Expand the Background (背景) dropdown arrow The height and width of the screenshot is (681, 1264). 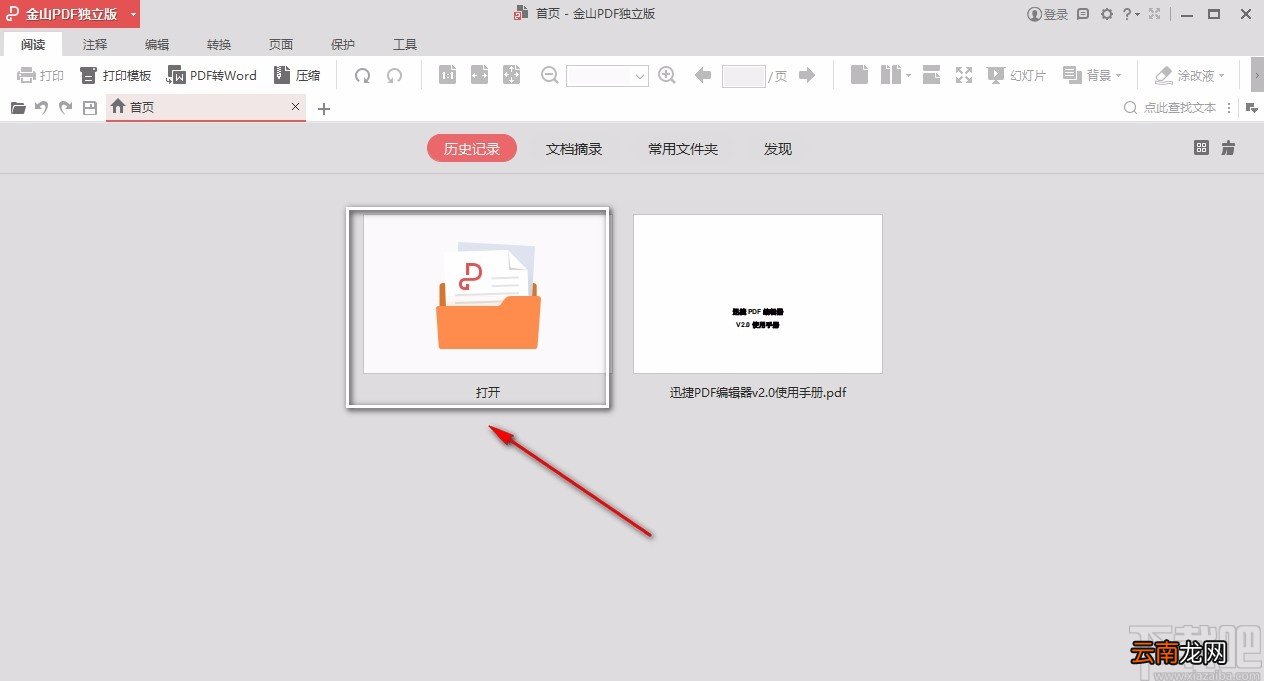pos(1118,75)
